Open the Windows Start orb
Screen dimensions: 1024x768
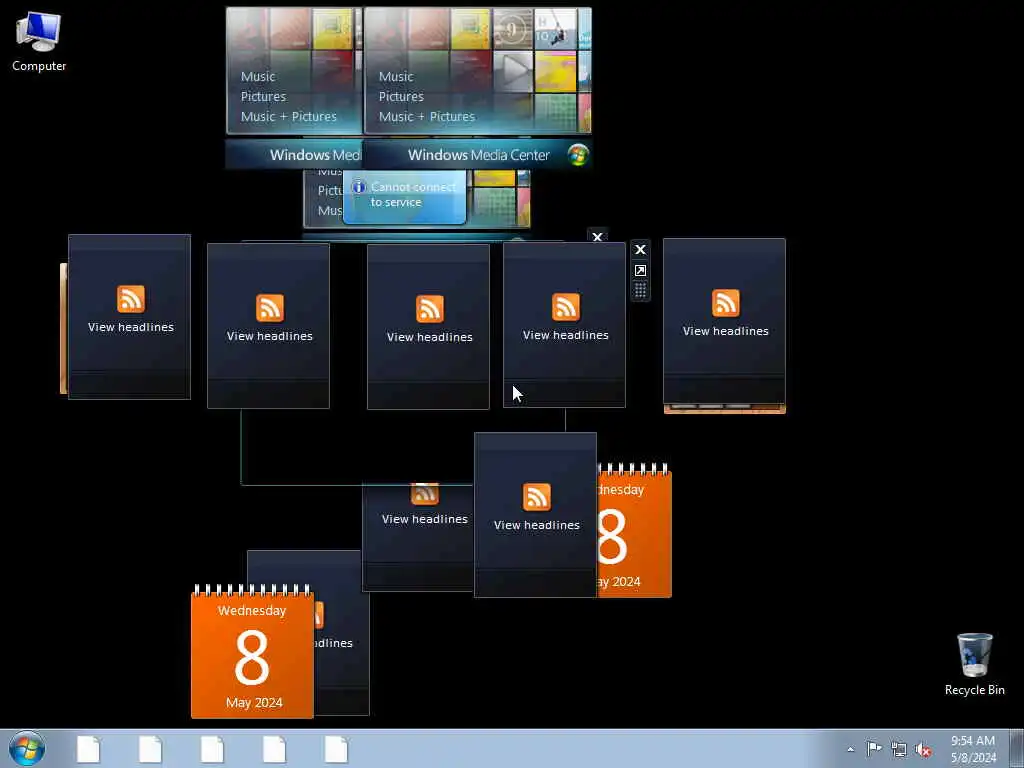click(27, 748)
